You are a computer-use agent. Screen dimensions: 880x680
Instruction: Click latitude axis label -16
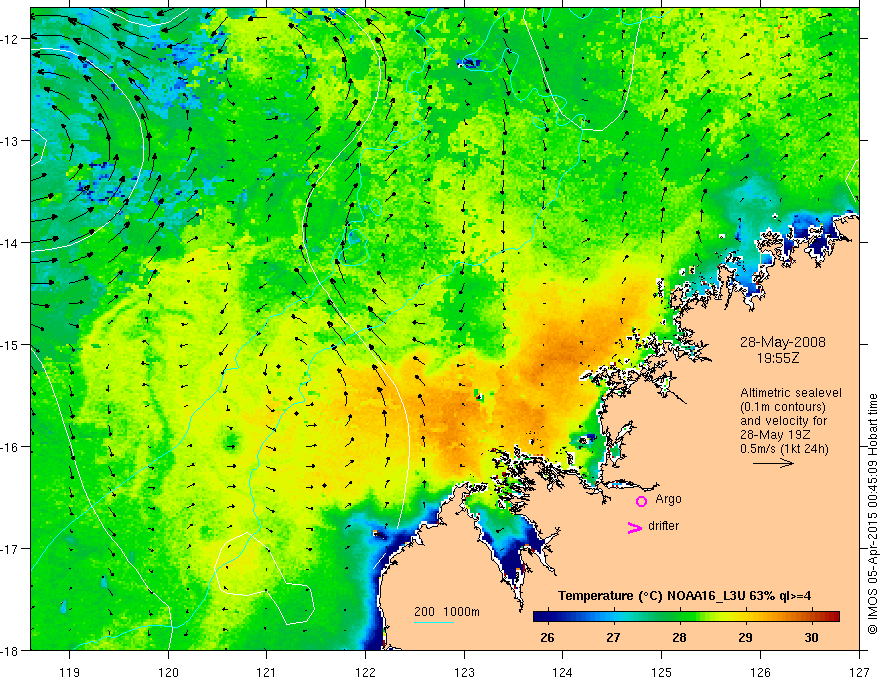point(11,447)
